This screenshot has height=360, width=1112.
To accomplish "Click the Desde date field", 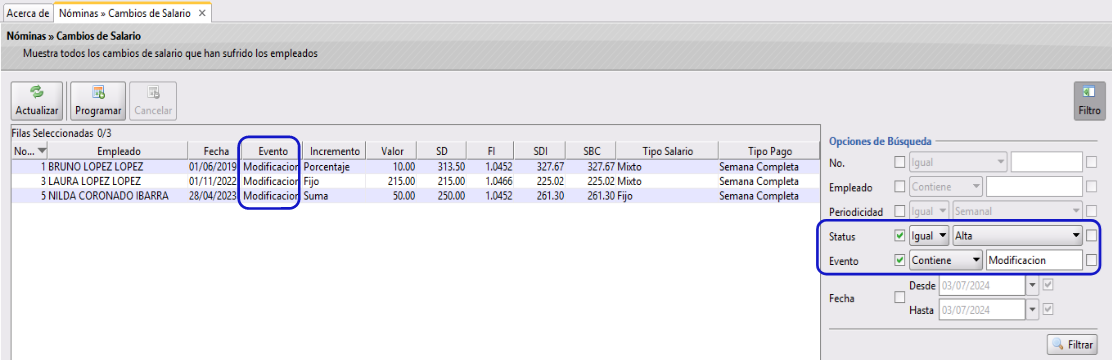I will [982, 286].
